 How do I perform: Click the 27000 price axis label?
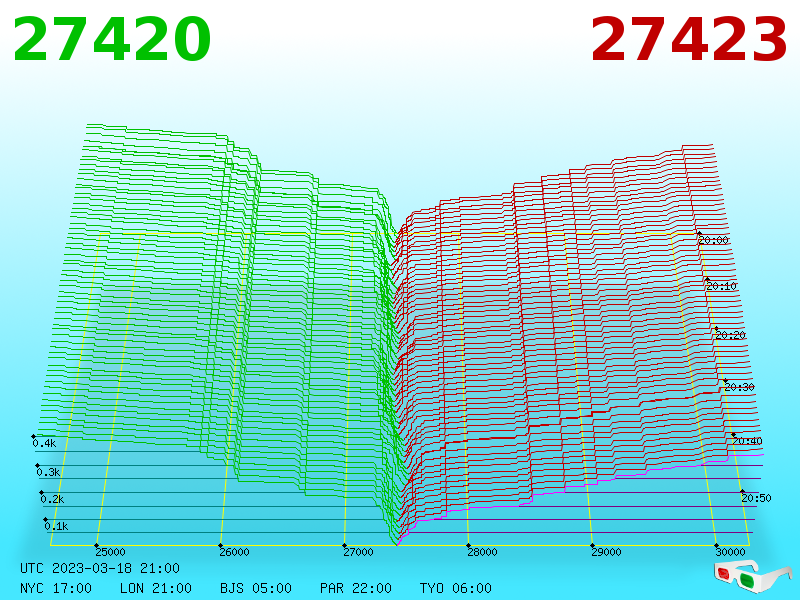(358, 552)
